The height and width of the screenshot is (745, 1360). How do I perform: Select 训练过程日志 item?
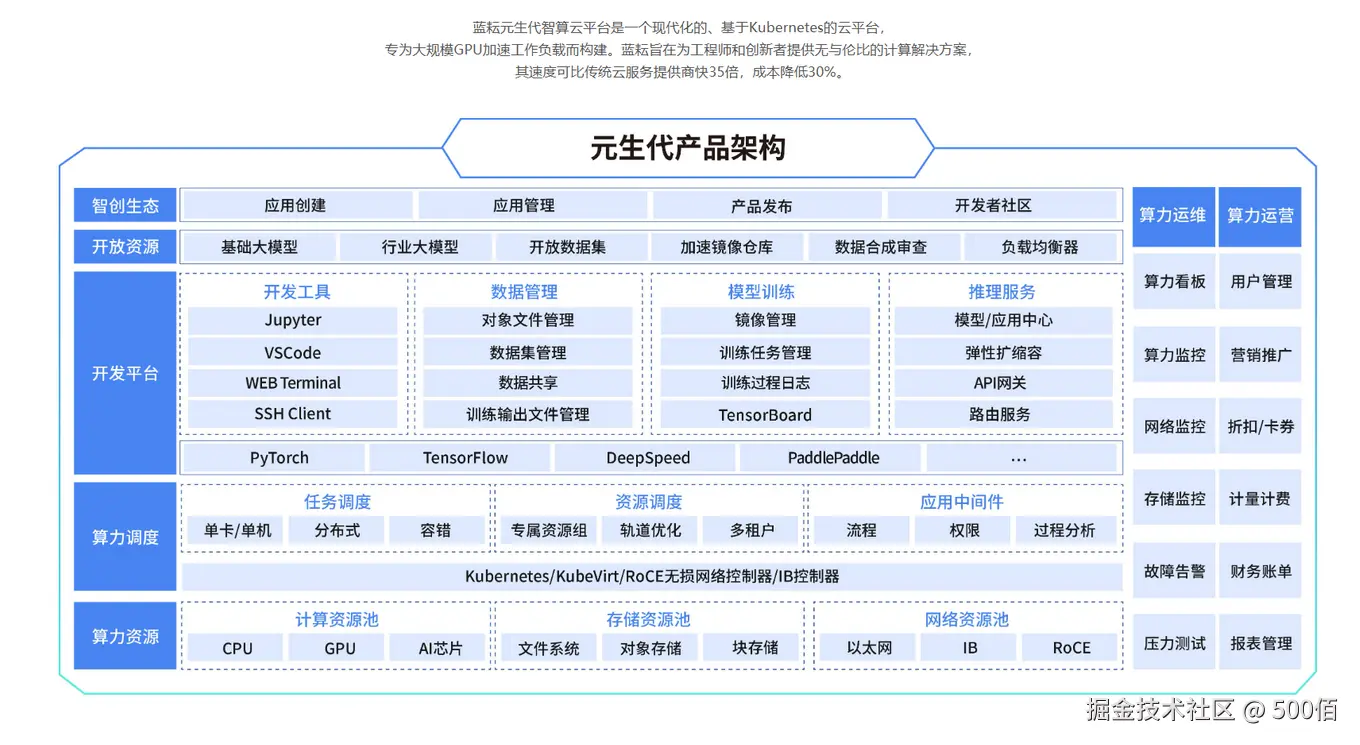coord(765,383)
